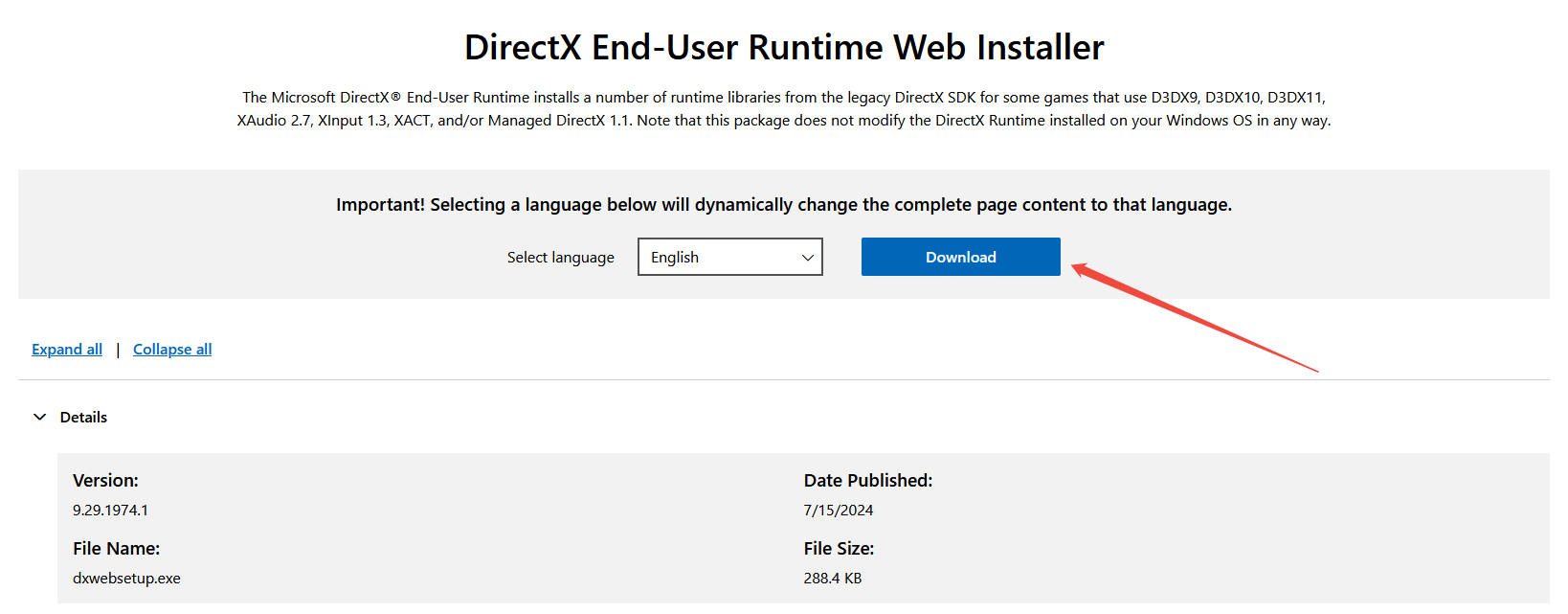Screen dimensions: 1568x614
Task: Click the Details section heading
Action: click(83, 418)
